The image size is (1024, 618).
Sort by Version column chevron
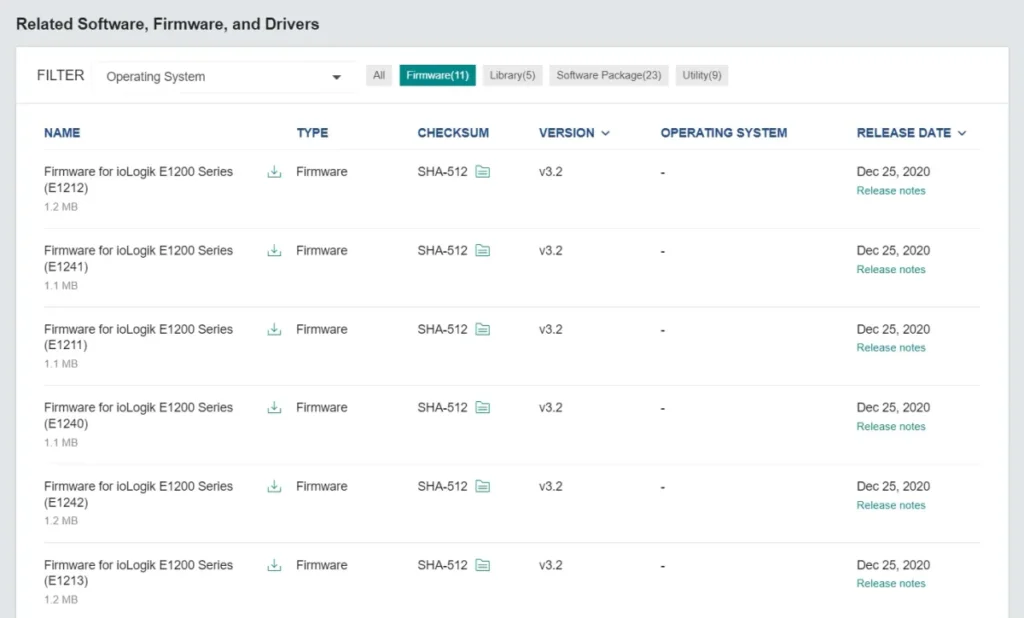(x=605, y=133)
